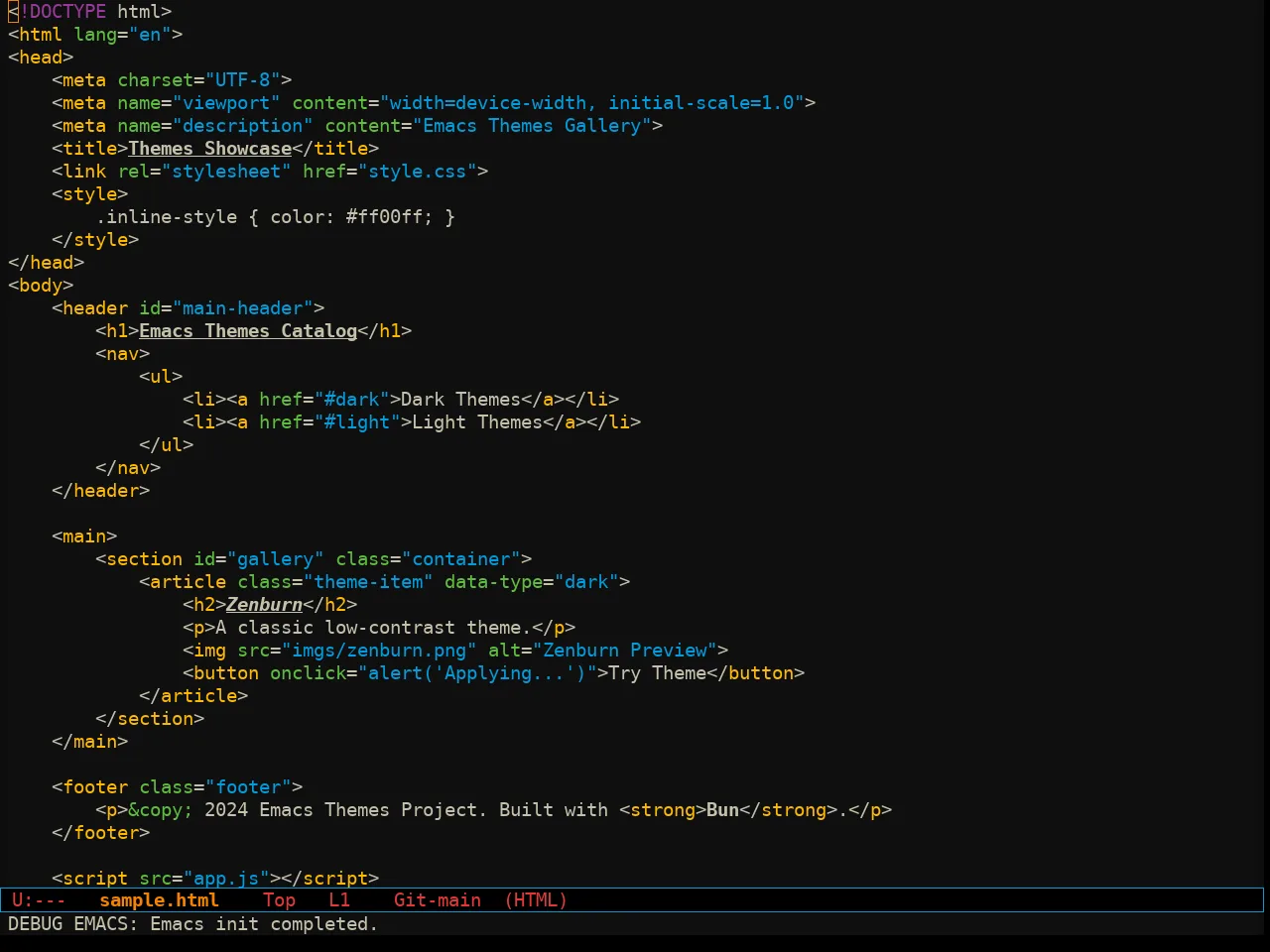Click the "main-header" id value
This screenshot has width=1270, height=952.
pyautogui.click(x=243, y=308)
